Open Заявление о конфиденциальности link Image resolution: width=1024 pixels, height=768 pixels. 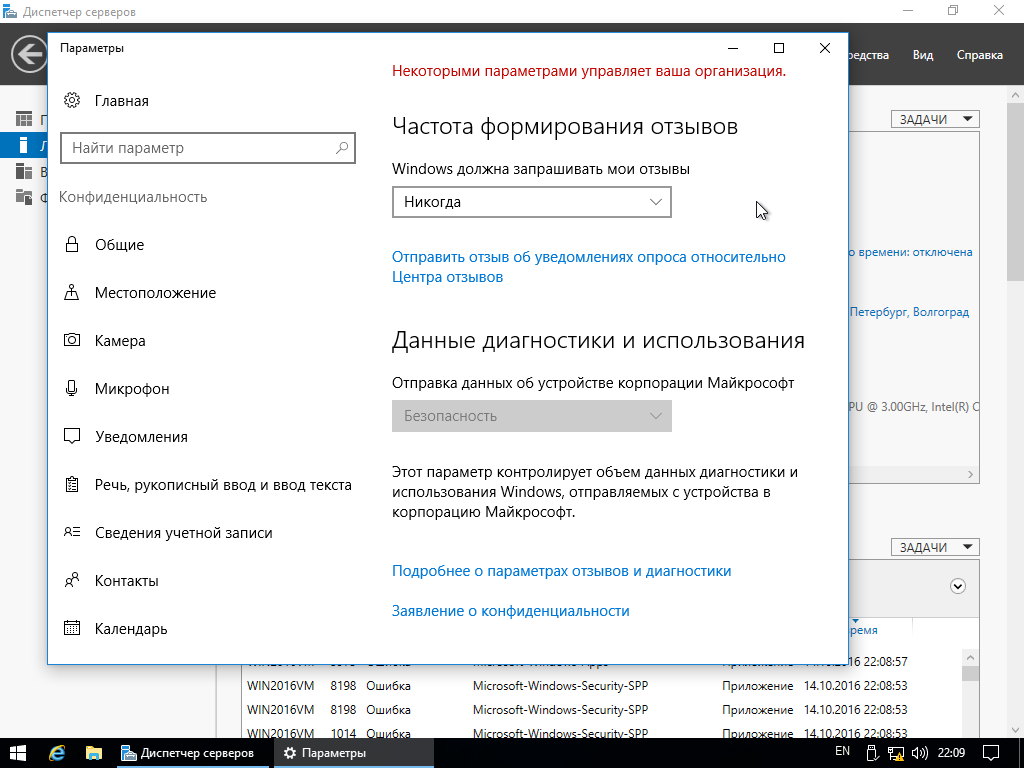click(510, 611)
